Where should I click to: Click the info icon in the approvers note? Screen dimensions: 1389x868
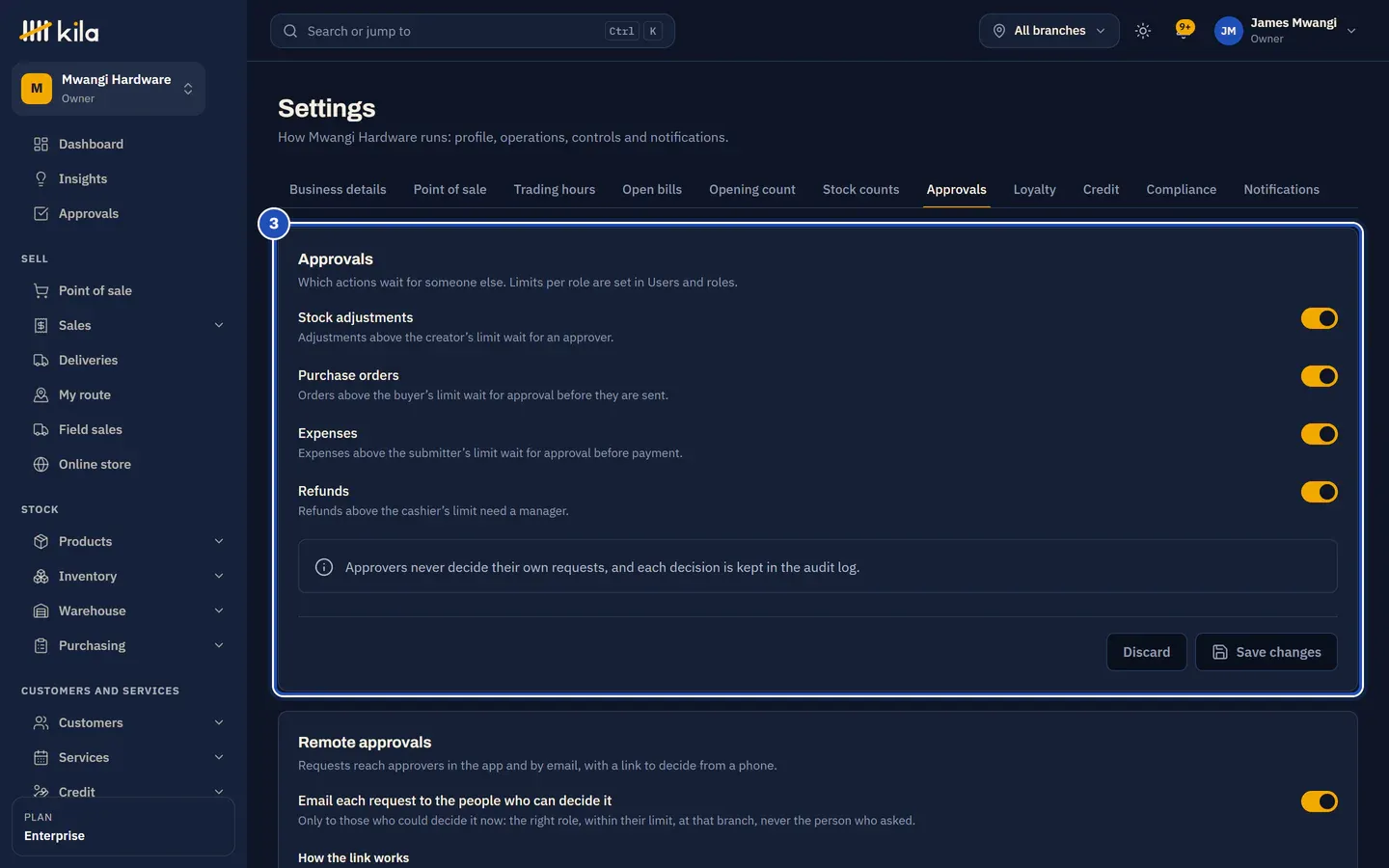pos(324,567)
